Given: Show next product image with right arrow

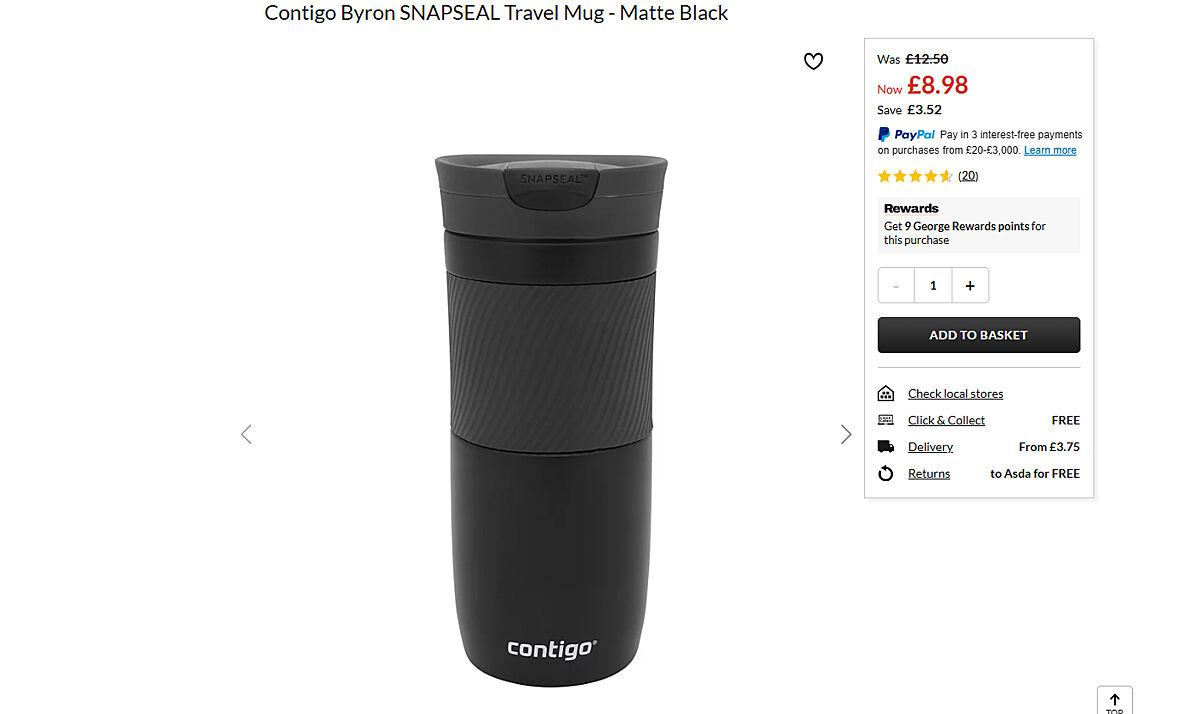Looking at the screenshot, I should (846, 434).
